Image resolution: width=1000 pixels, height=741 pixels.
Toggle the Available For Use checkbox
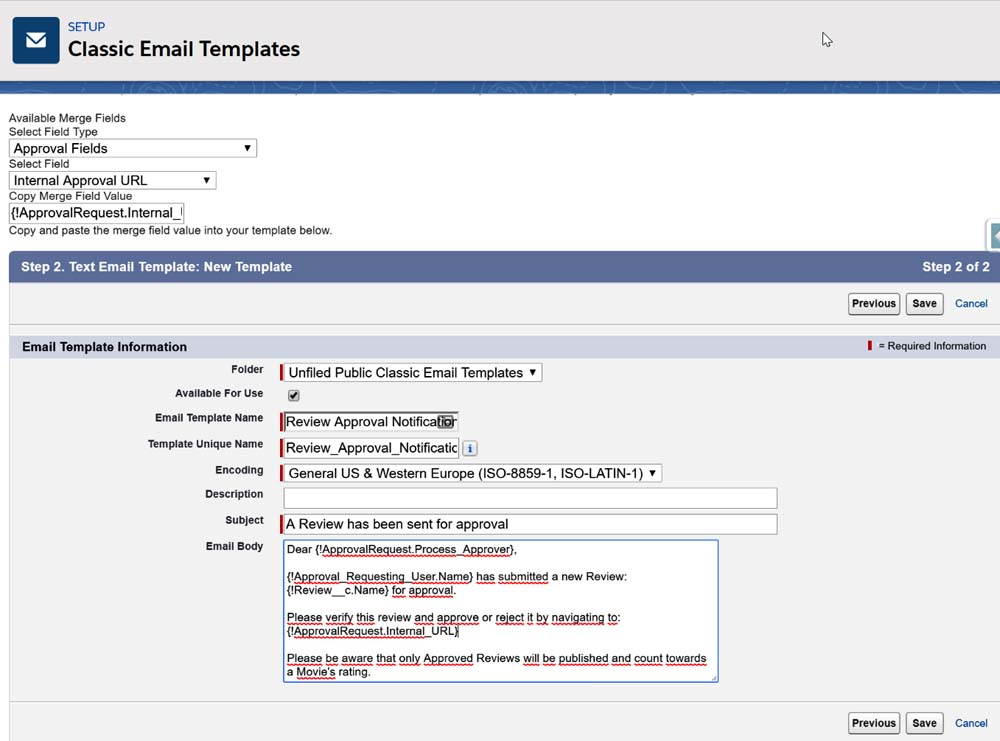click(293, 395)
